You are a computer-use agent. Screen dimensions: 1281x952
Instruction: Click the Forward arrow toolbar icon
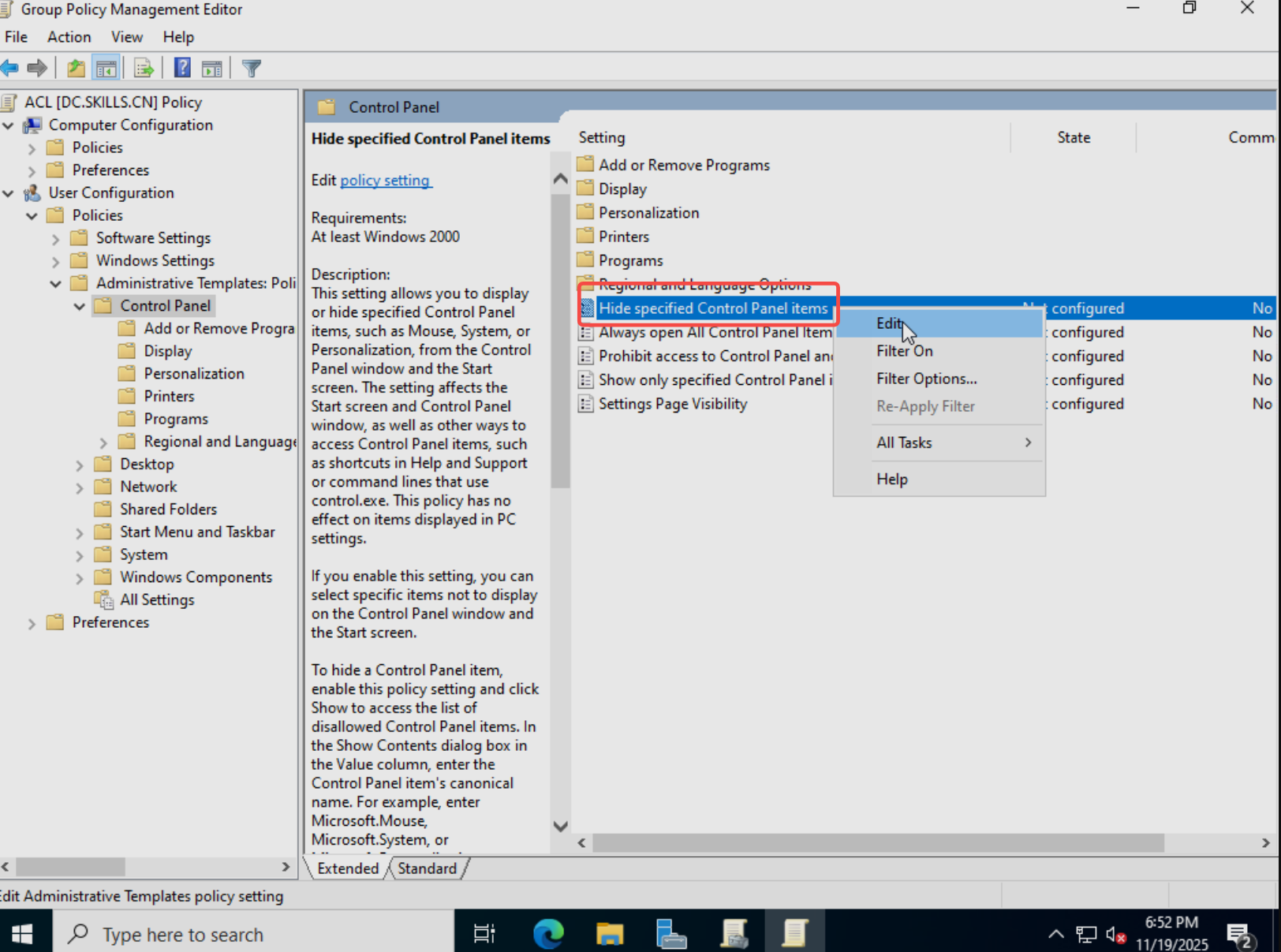point(37,68)
